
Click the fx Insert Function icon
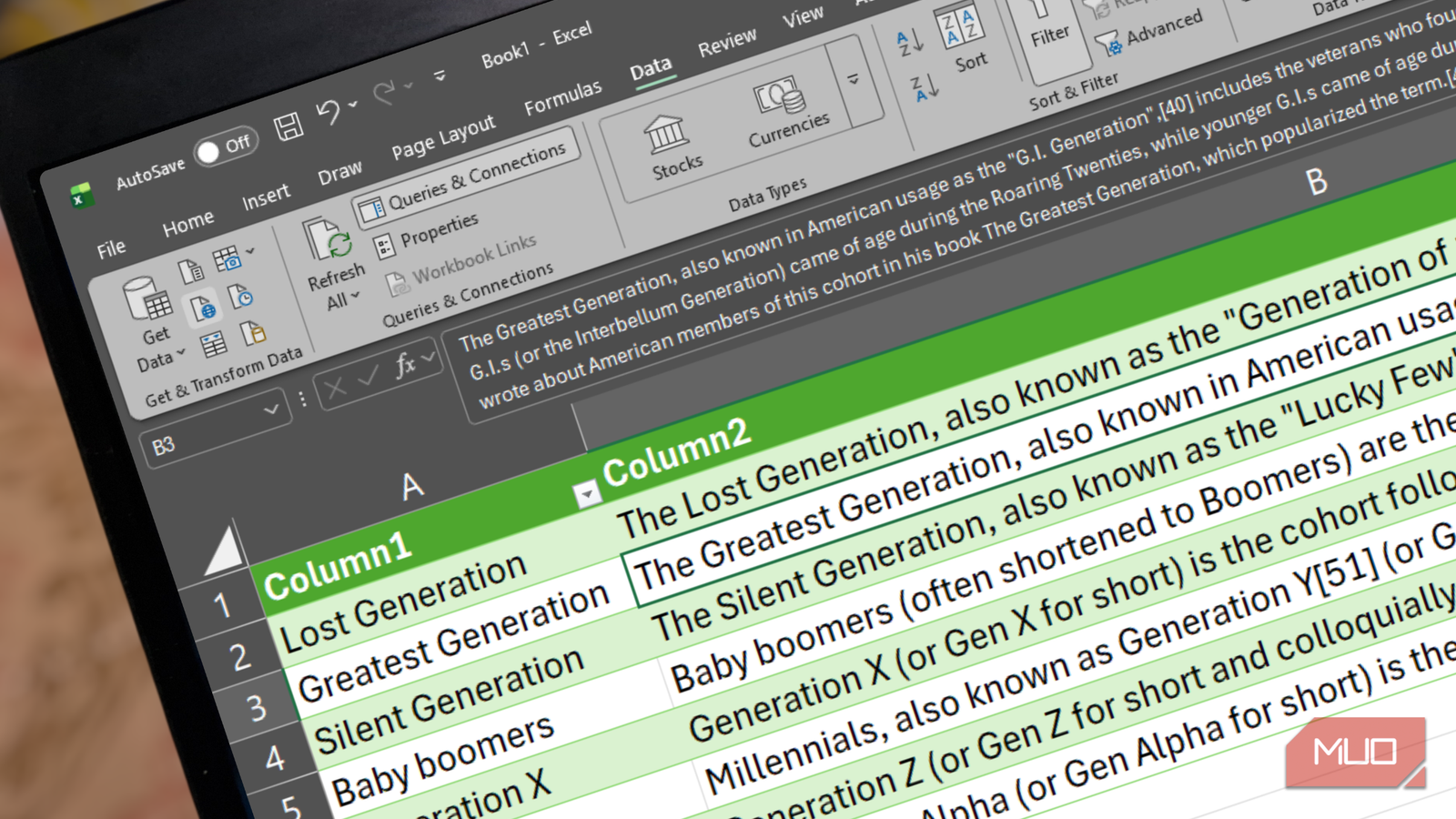point(405,364)
